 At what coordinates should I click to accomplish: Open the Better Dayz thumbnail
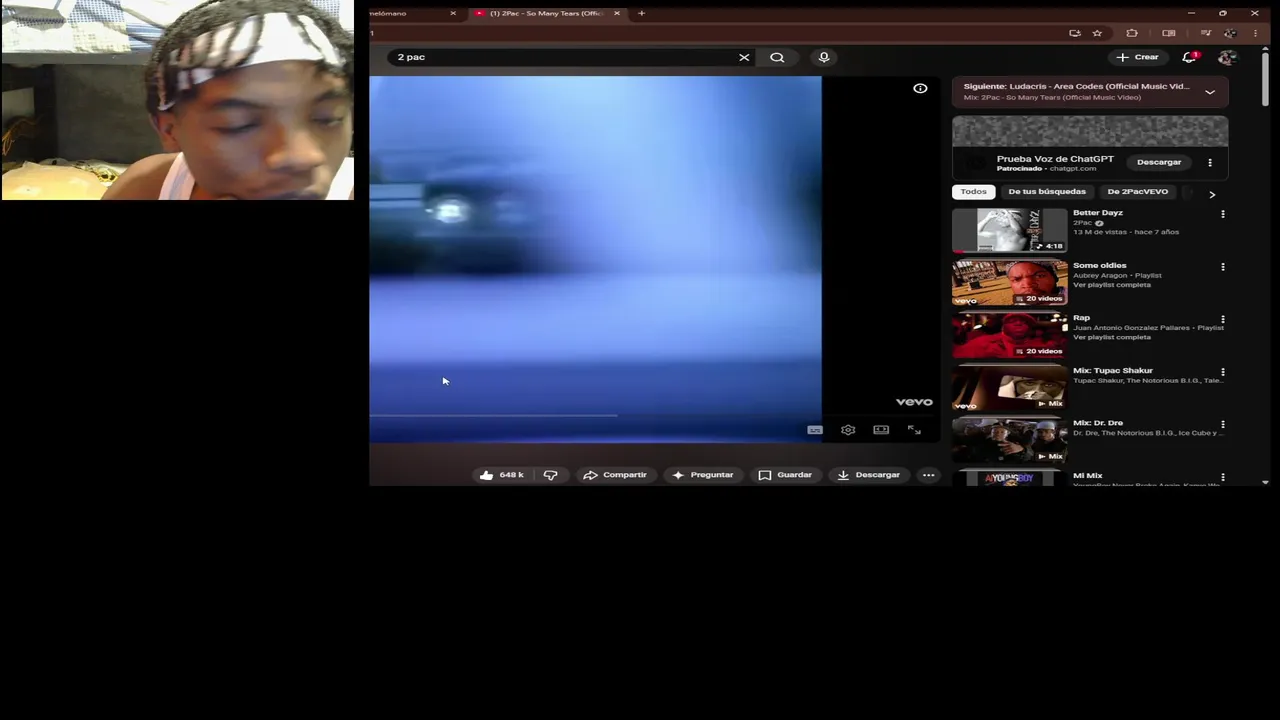click(1010, 230)
